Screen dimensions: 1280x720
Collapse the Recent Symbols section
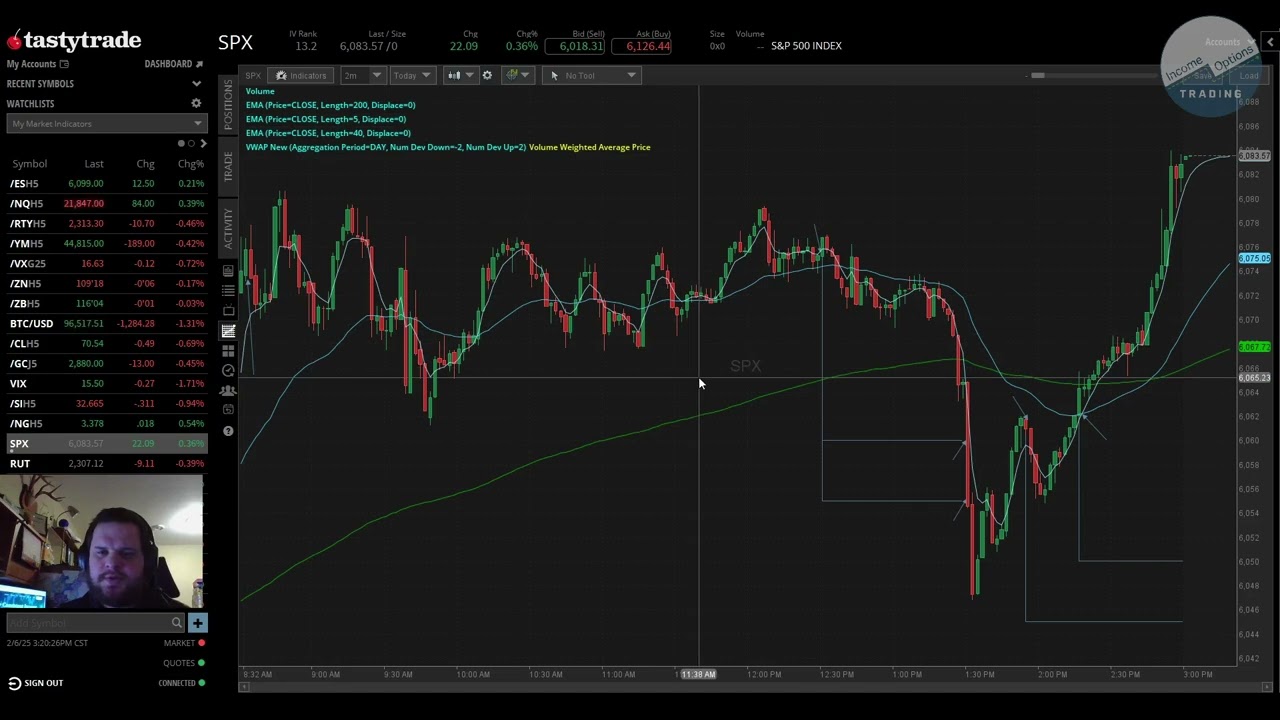(196, 84)
